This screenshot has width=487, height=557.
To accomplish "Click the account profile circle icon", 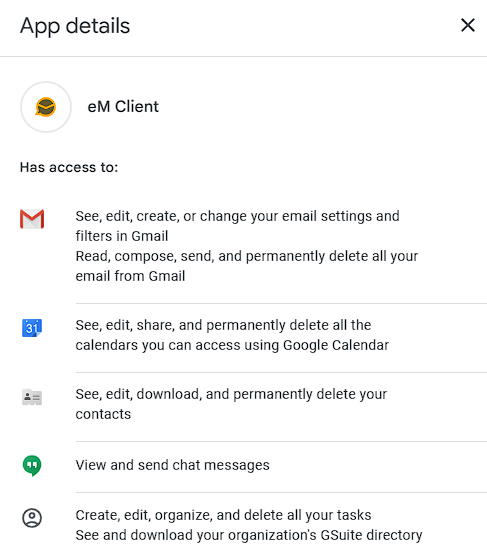I will pos(32,518).
